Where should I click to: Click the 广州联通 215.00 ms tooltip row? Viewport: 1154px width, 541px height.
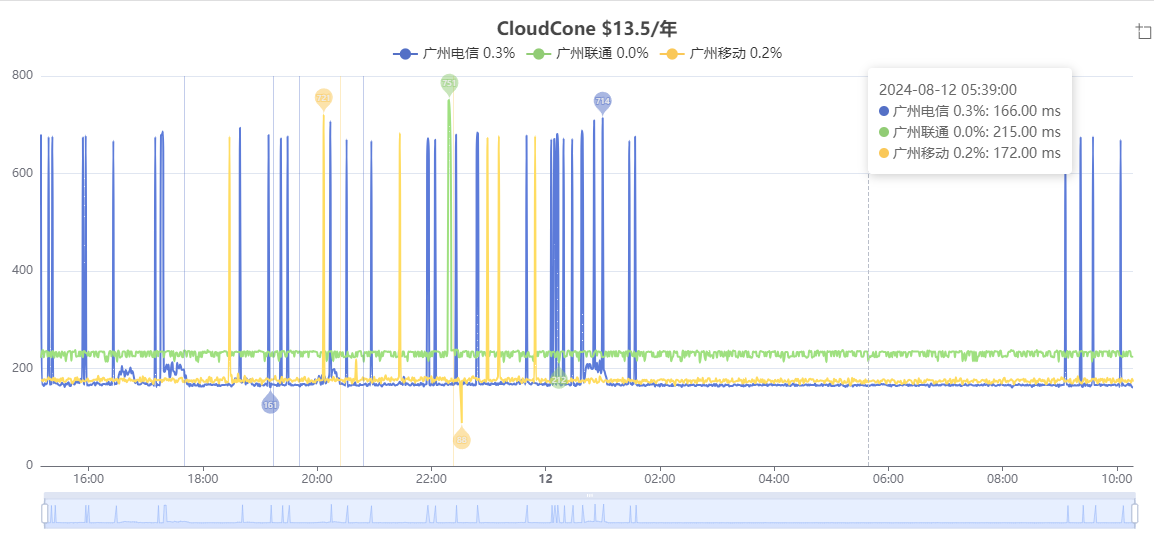point(969,132)
